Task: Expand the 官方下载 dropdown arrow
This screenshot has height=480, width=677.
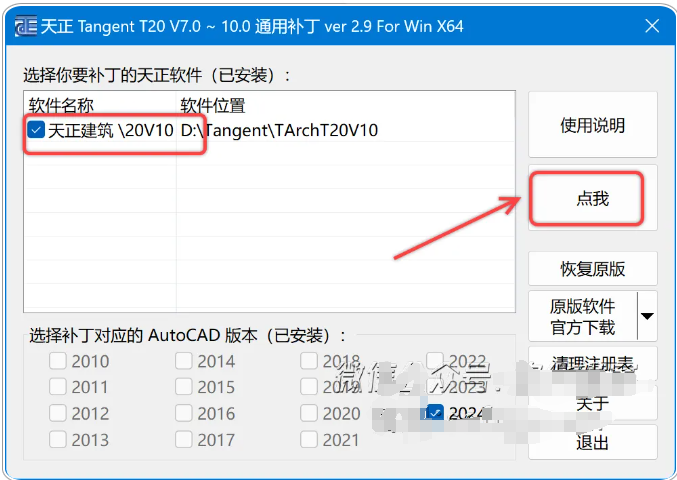Action: click(647, 316)
